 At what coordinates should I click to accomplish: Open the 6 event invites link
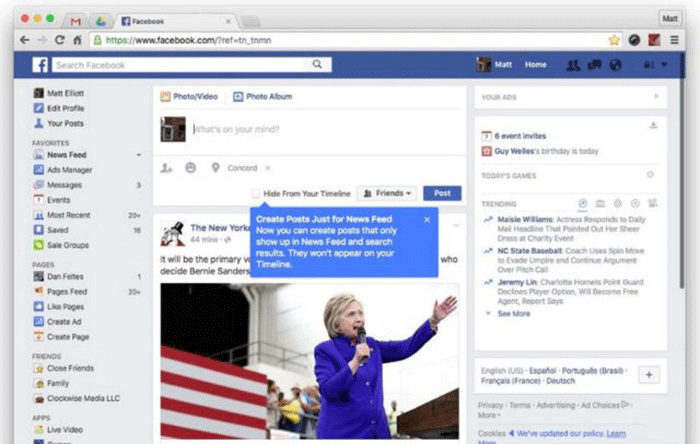point(520,136)
